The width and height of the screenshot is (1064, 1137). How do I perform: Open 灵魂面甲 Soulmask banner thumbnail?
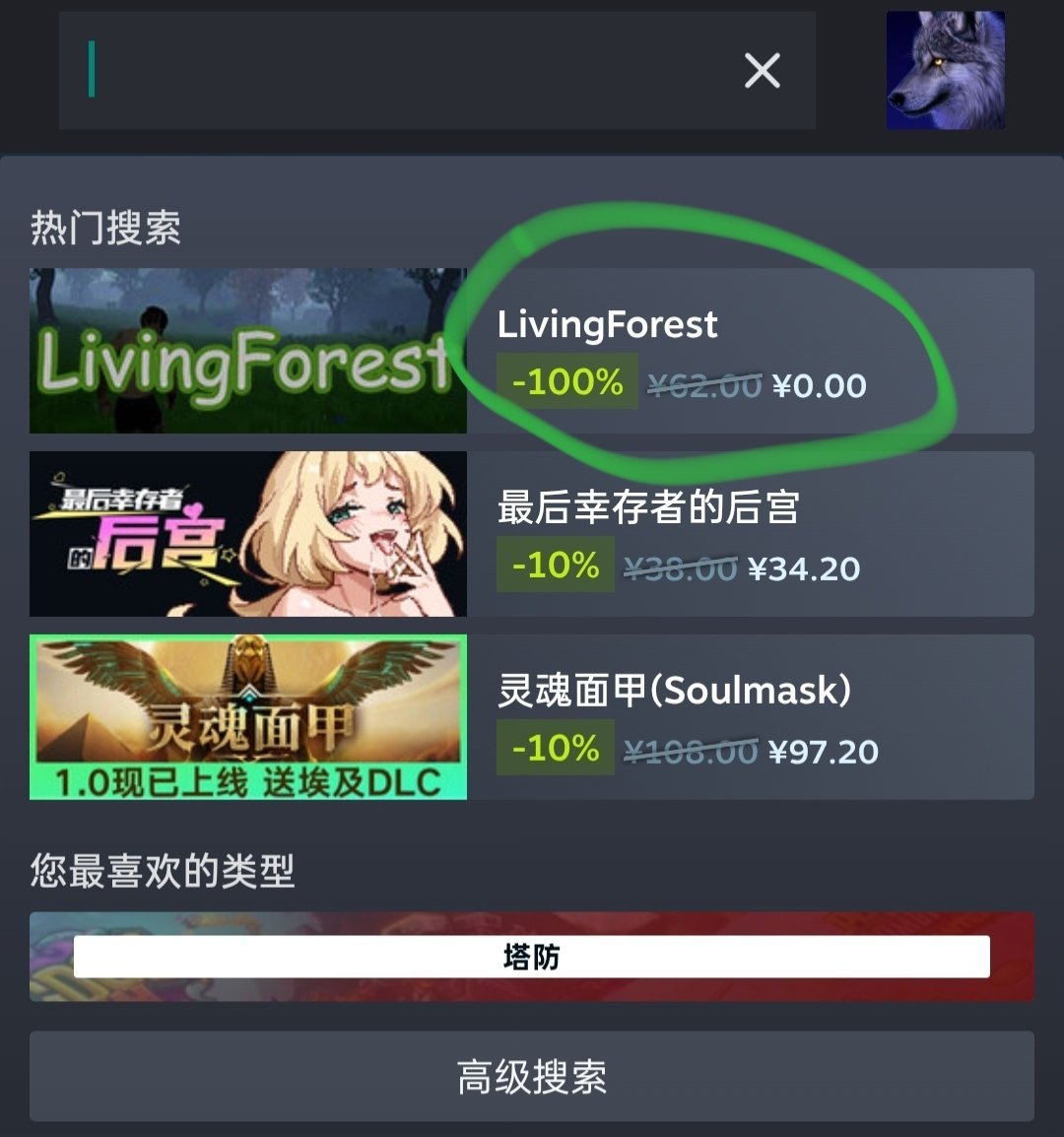248,717
